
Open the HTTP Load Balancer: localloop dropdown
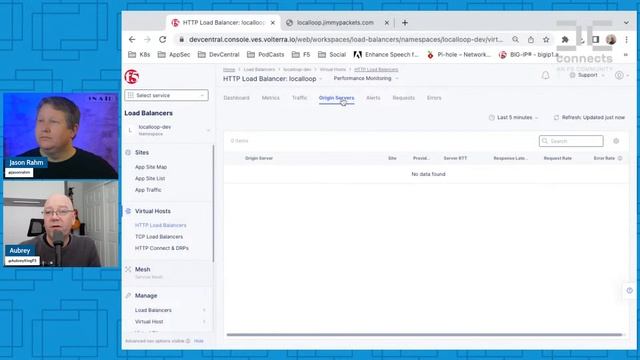point(273,79)
